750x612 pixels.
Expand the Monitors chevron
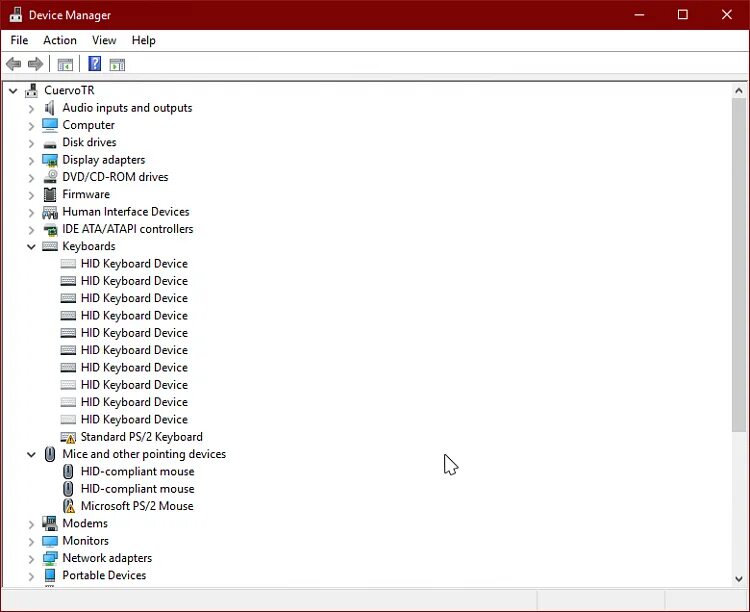point(31,542)
